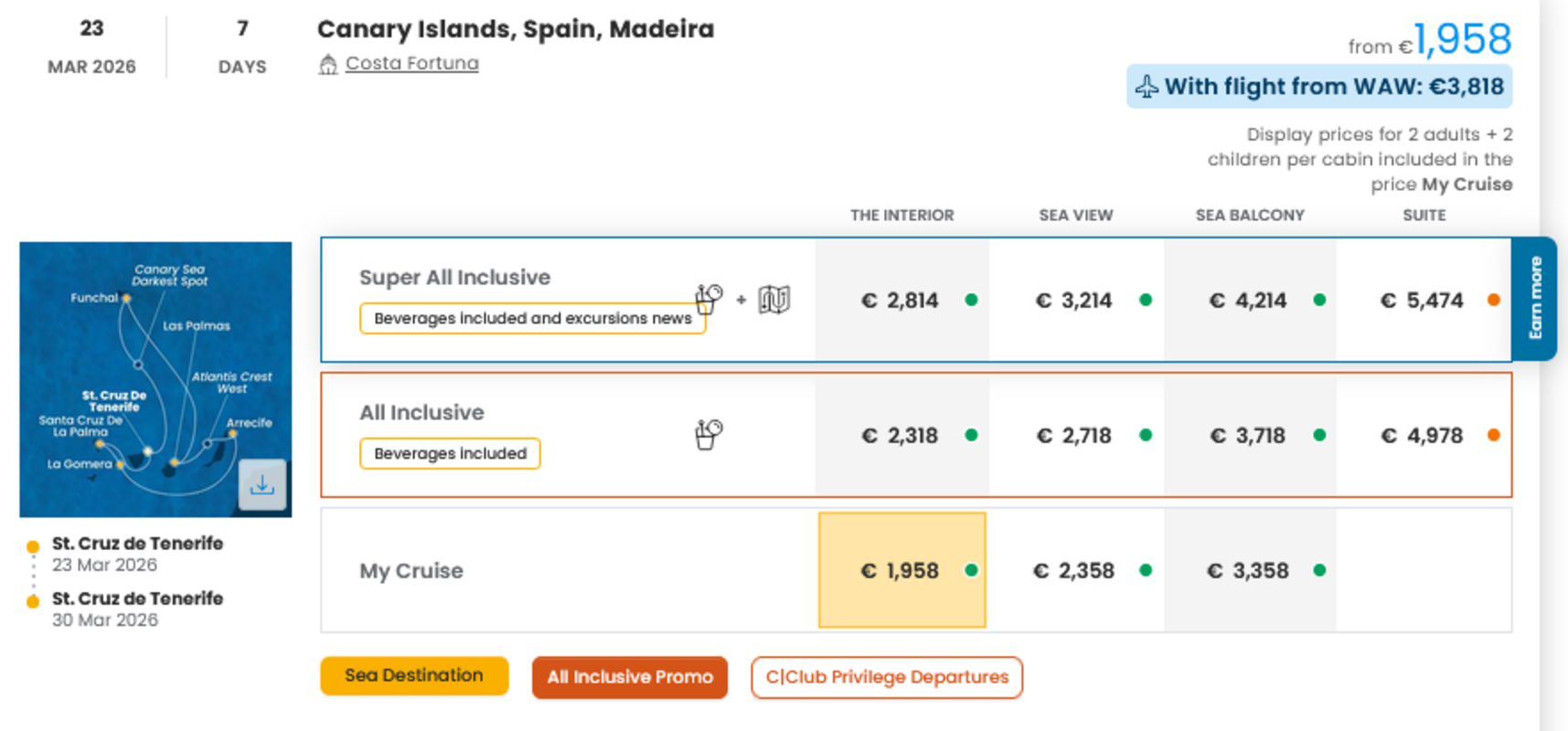Image resolution: width=1568 pixels, height=731 pixels.
Task: Open the Costa Fortuna ship link
Action: coord(411,63)
